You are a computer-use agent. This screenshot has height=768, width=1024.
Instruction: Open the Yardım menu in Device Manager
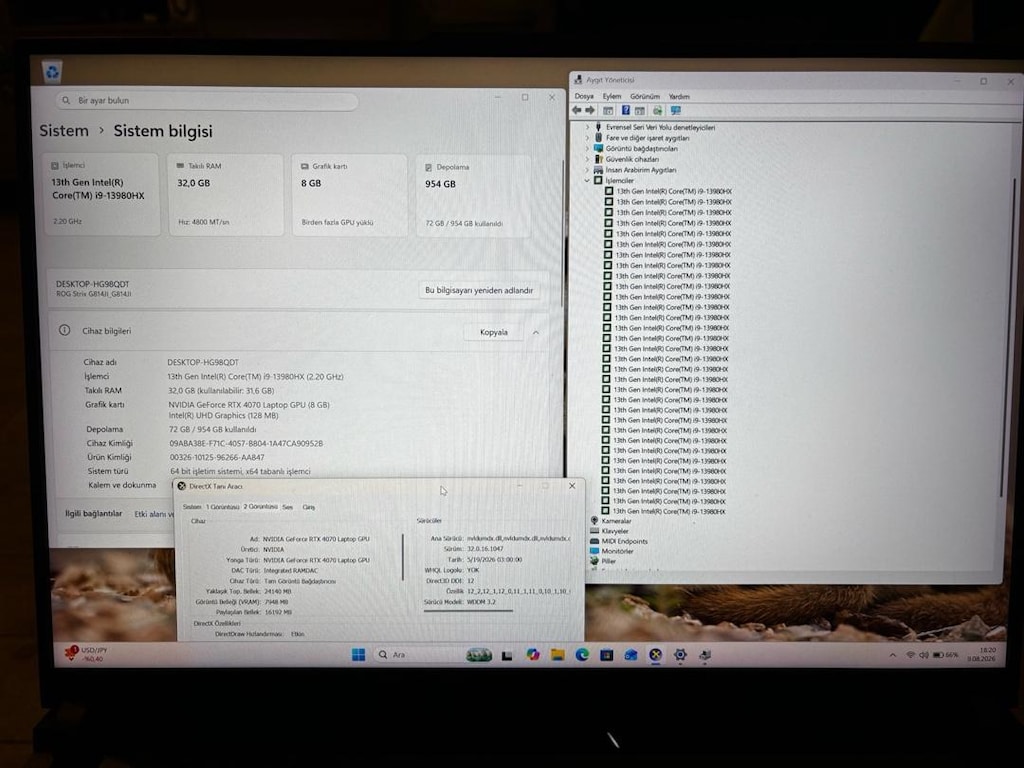click(x=679, y=96)
